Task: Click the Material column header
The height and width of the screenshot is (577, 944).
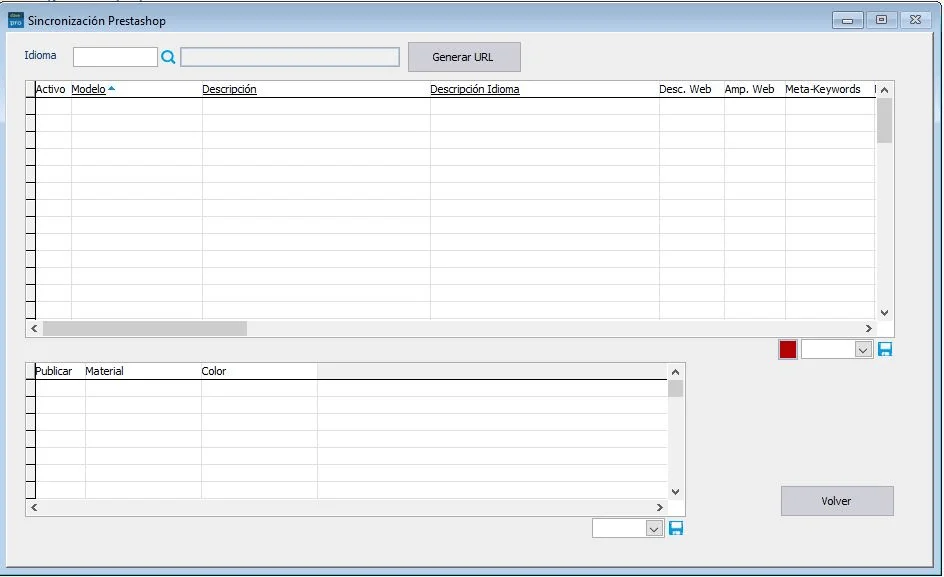Action: click(x=104, y=371)
